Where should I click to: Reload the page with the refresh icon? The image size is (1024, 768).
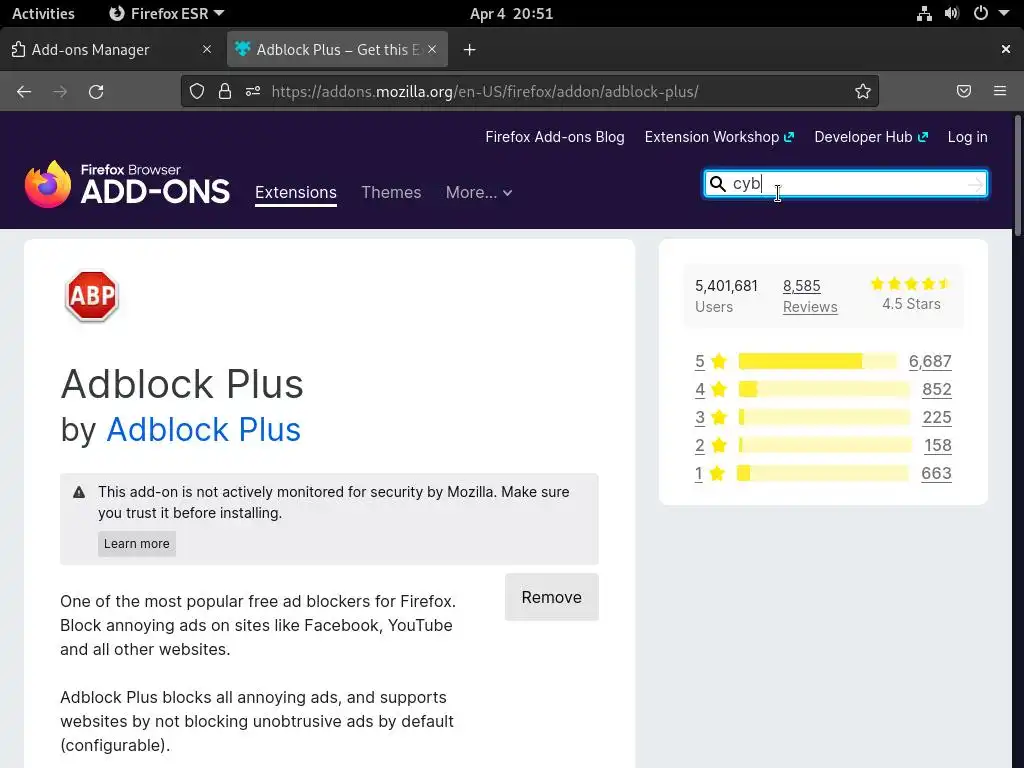coord(96,91)
